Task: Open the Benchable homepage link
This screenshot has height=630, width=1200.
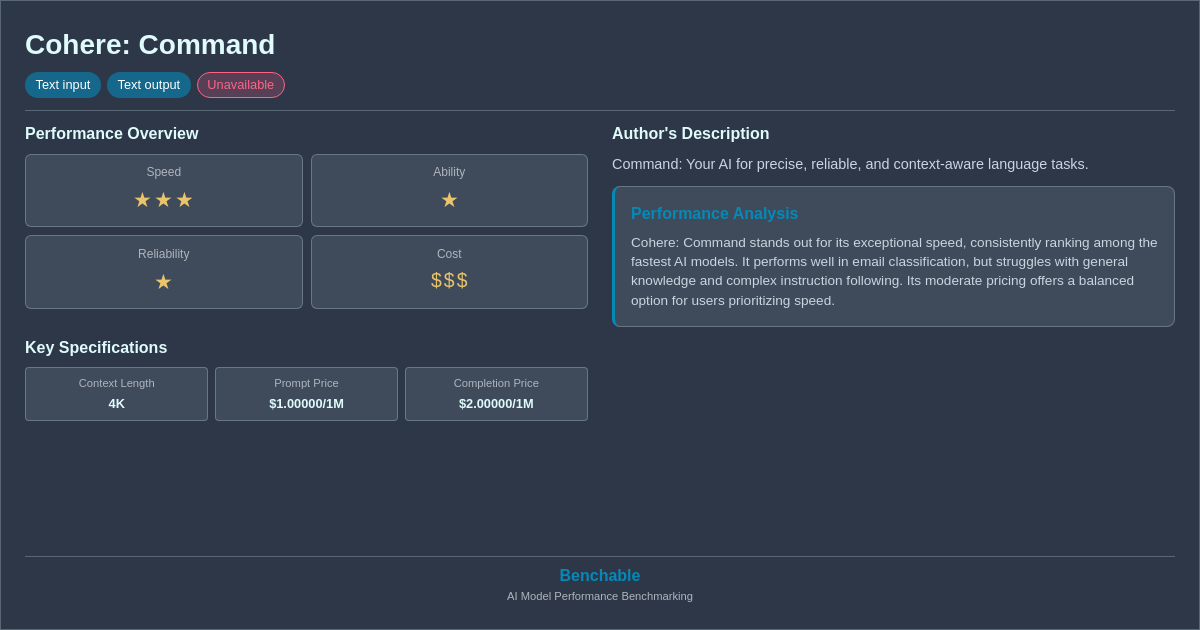Action: pos(599,575)
